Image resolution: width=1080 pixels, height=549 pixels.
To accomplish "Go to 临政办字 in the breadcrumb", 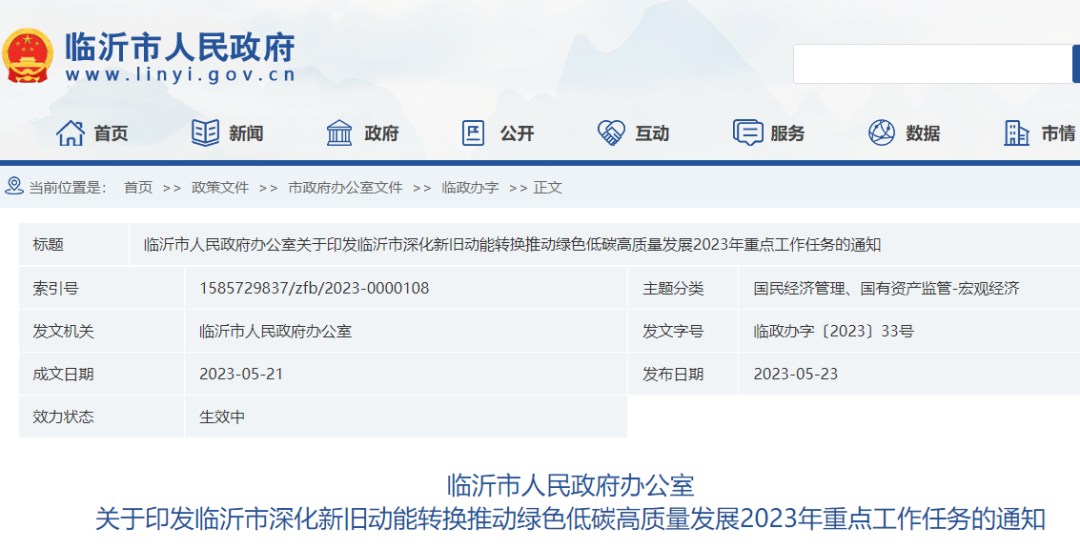I will tap(470, 187).
